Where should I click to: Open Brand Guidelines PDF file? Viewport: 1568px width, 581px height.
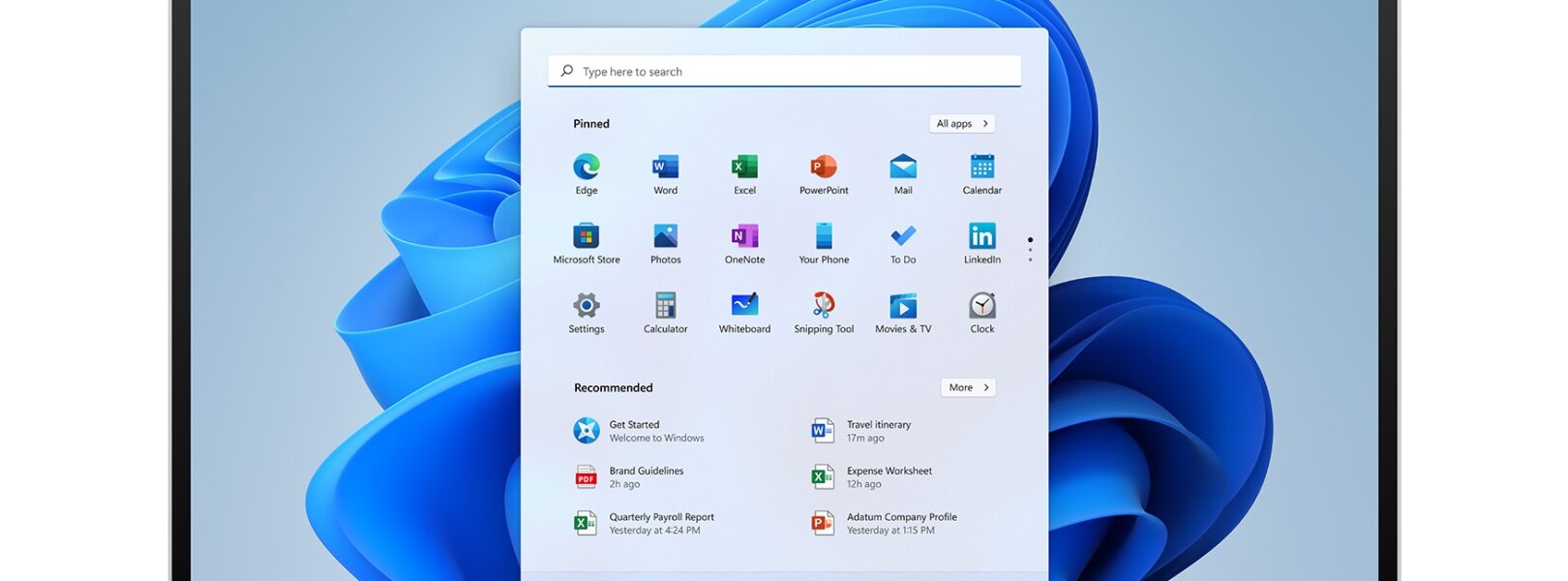(x=629, y=477)
